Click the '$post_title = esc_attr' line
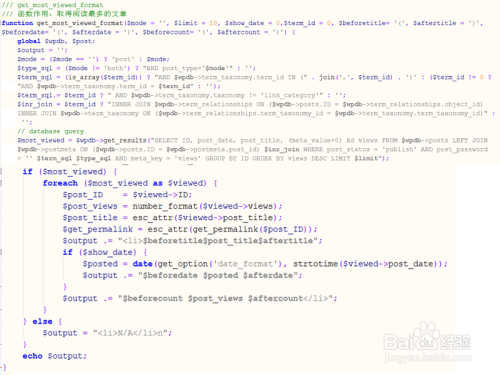 click(x=172, y=218)
